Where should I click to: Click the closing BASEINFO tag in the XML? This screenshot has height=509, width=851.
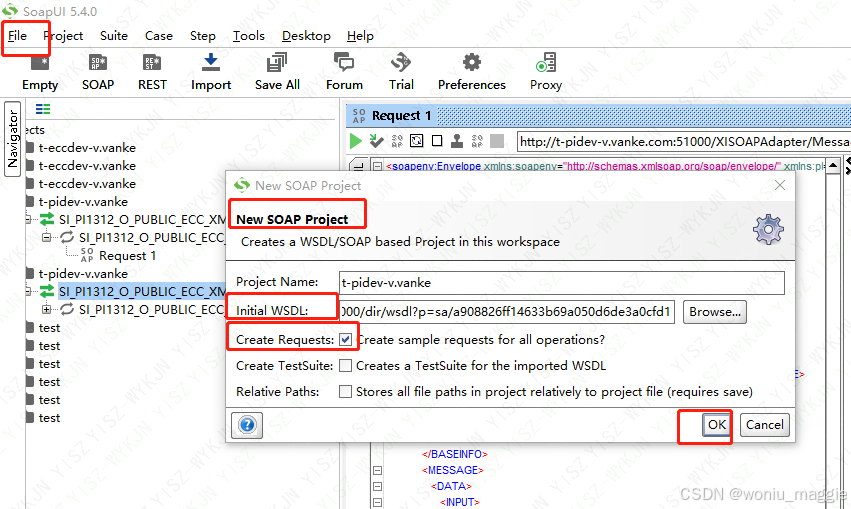455,454
